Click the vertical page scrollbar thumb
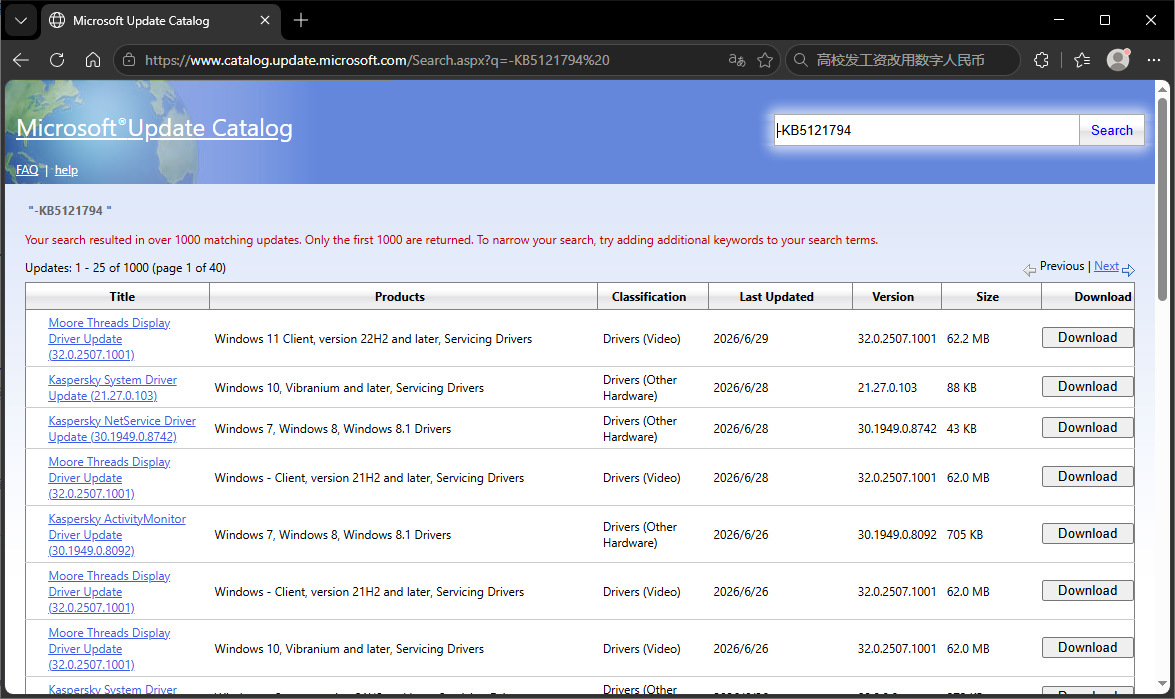 coord(1162,199)
